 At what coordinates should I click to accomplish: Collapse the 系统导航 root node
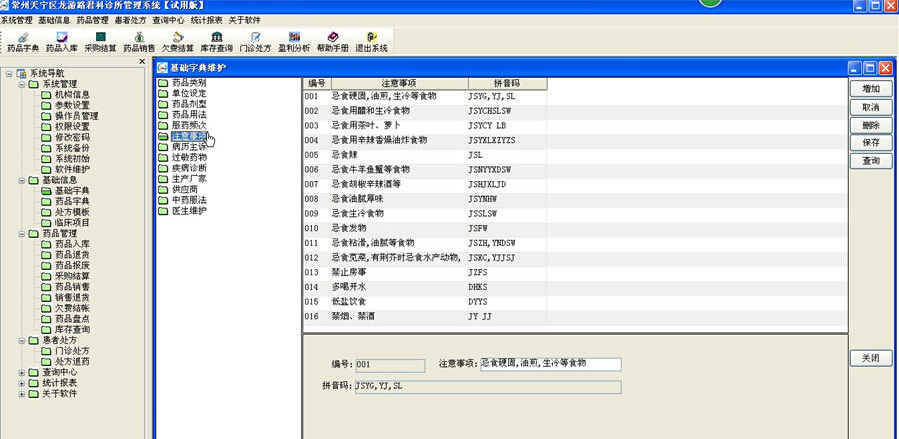[9, 73]
